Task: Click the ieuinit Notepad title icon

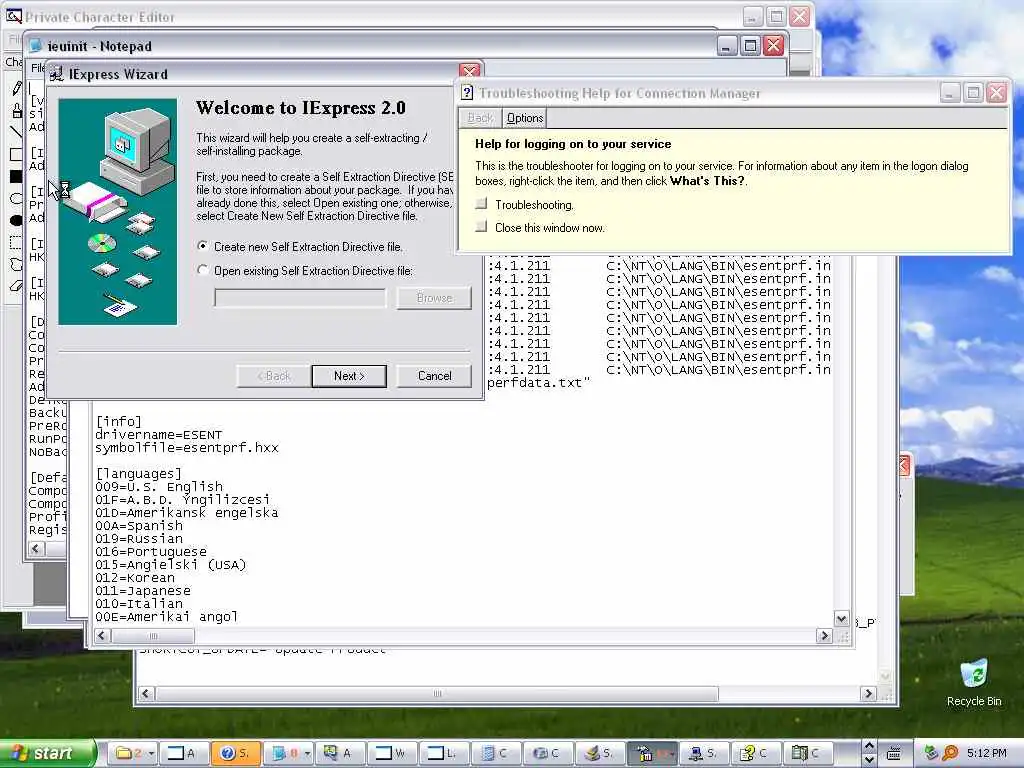Action: click(x=36, y=46)
